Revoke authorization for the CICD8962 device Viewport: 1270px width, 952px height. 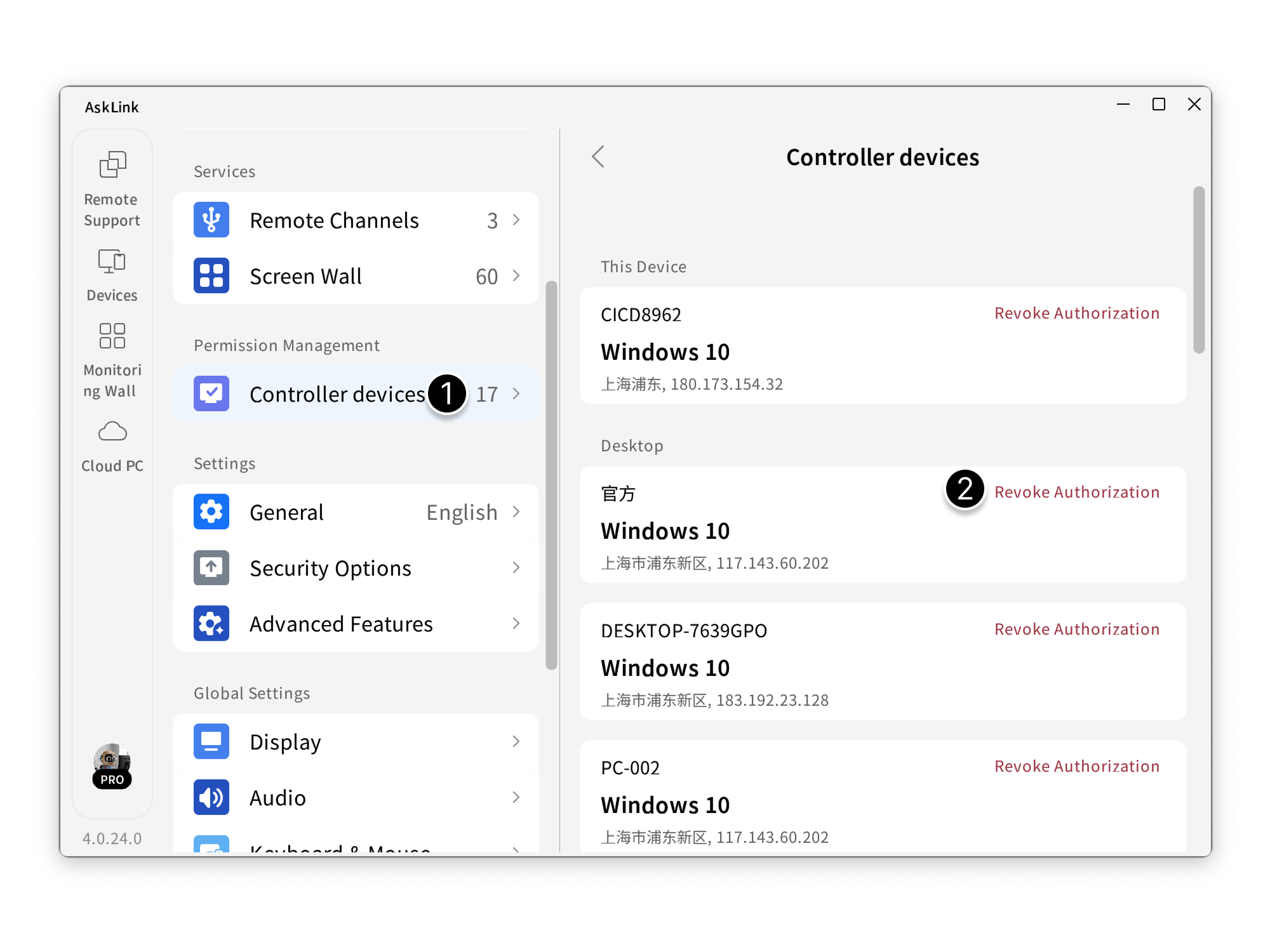click(1076, 314)
